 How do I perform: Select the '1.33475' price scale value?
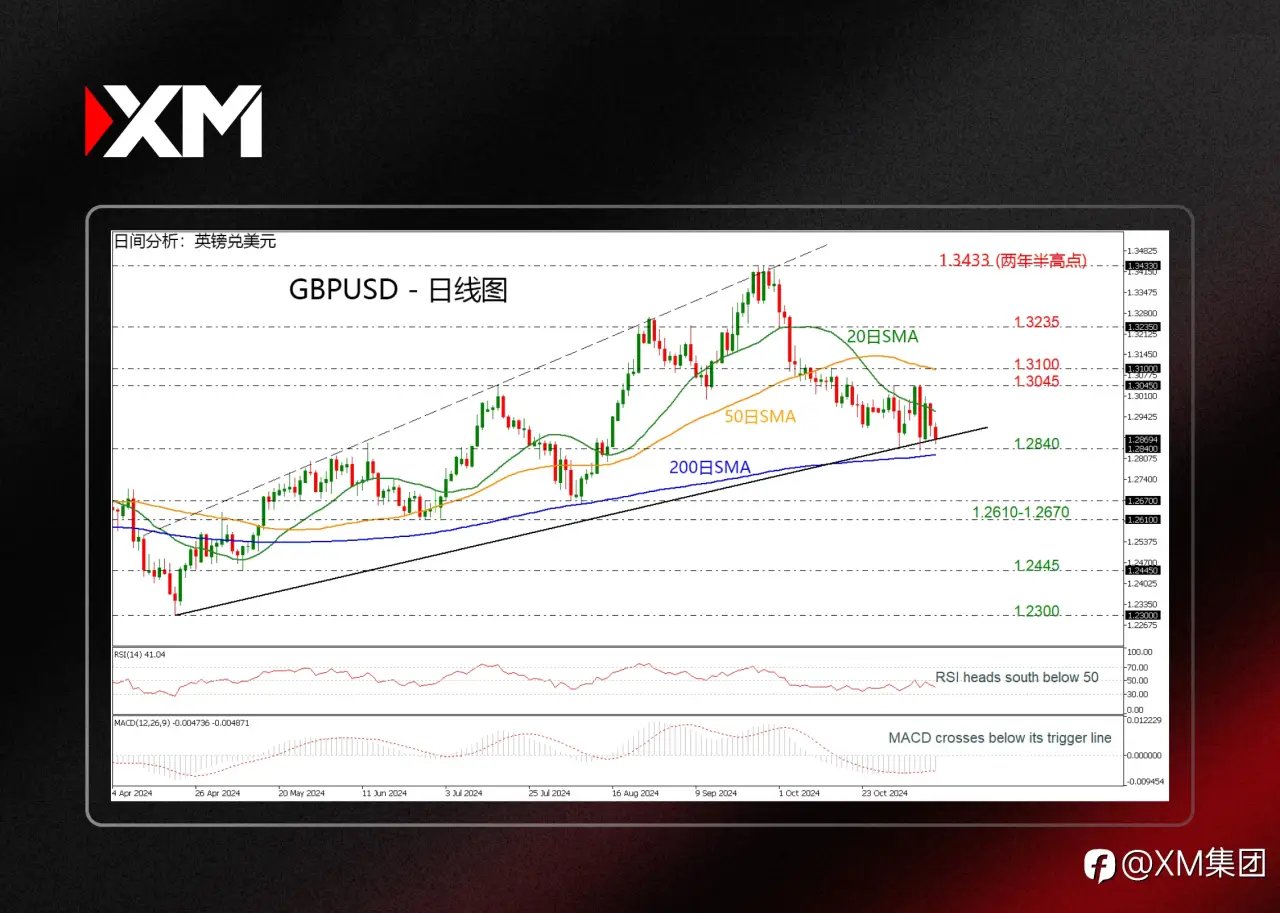click(1142, 292)
